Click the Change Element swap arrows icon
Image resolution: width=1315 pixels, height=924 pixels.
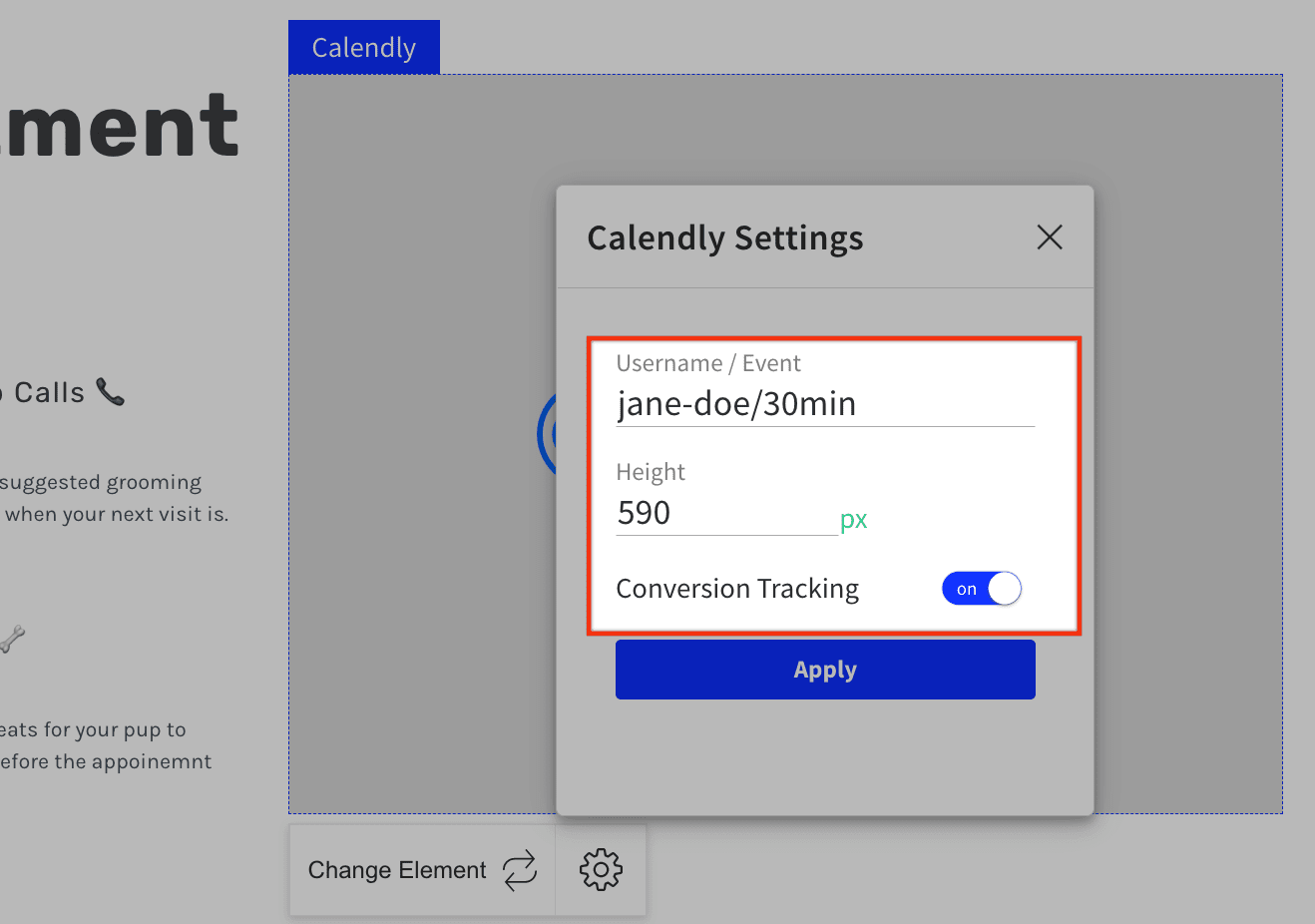520,870
